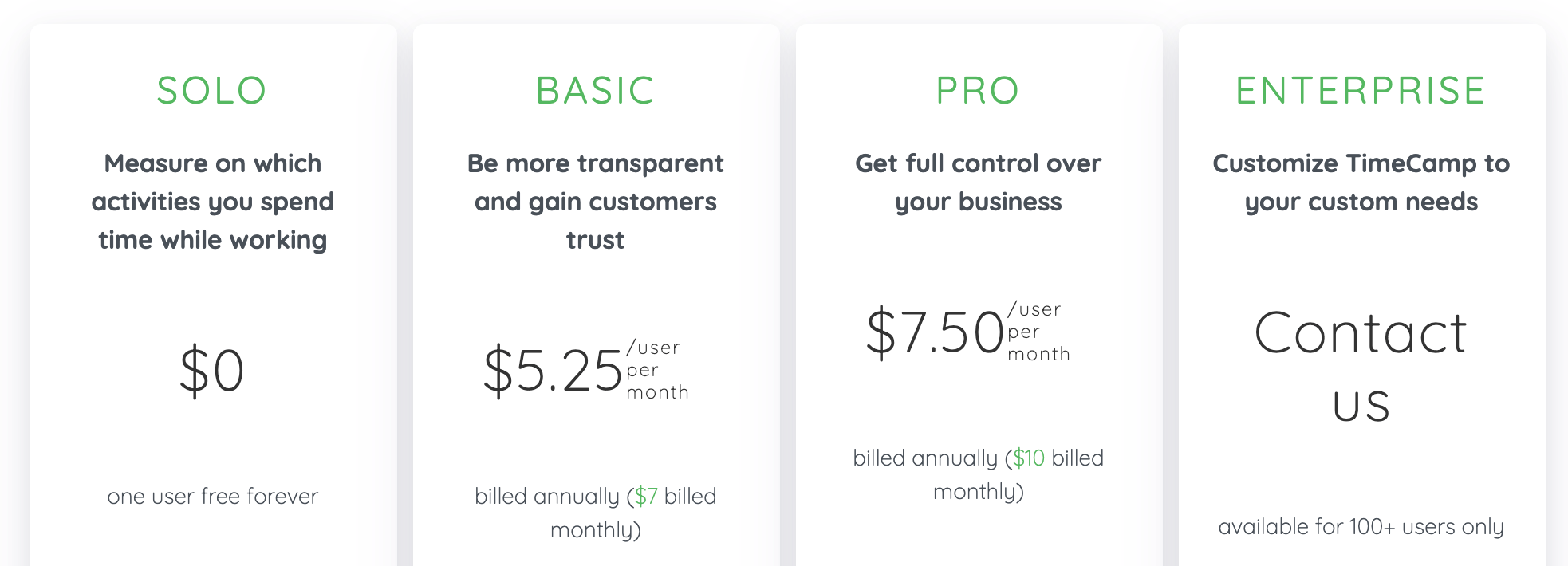Click Pro 'billed annually' note
Image resolution: width=1568 pixels, height=566 pixels.
(x=979, y=474)
